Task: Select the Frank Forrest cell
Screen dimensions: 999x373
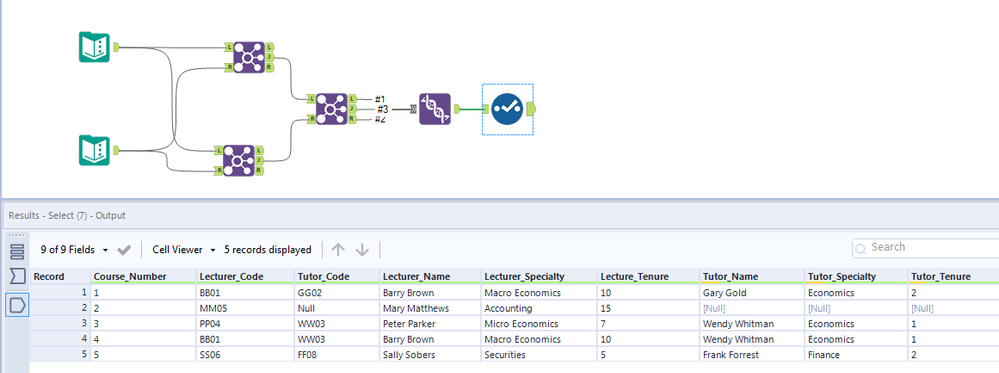Action: tap(752, 355)
